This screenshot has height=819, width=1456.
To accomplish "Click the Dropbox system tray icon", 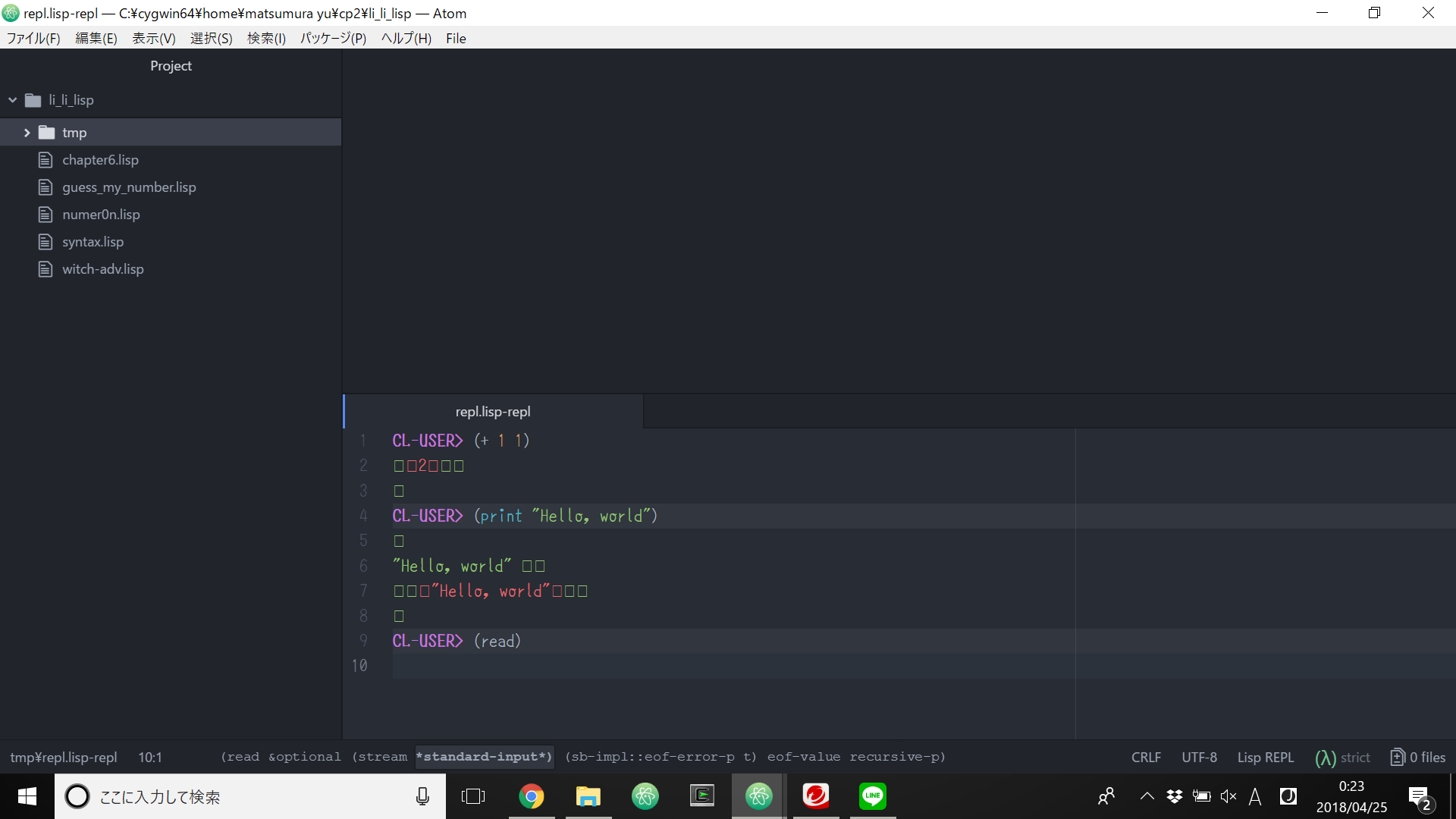I will pyautogui.click(x=1174, y=796).
